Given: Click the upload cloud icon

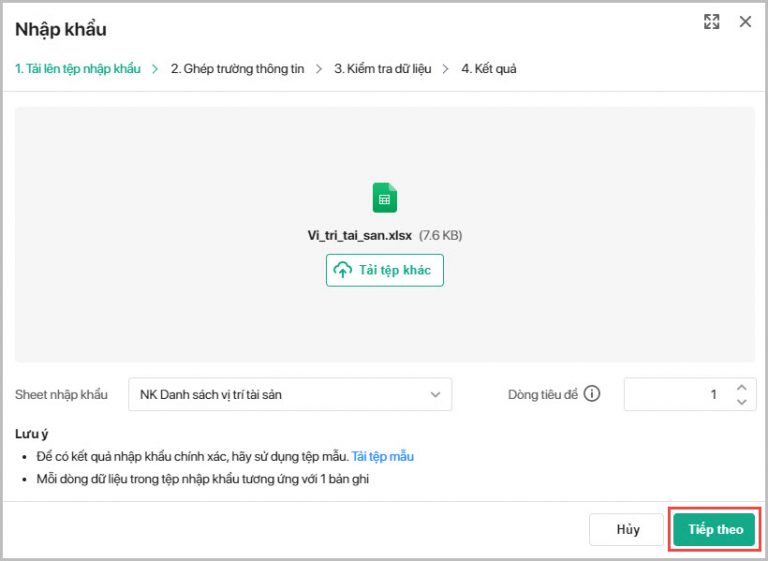Looking at the screenshot, I should pyautogui.click(x=343, y=270).
